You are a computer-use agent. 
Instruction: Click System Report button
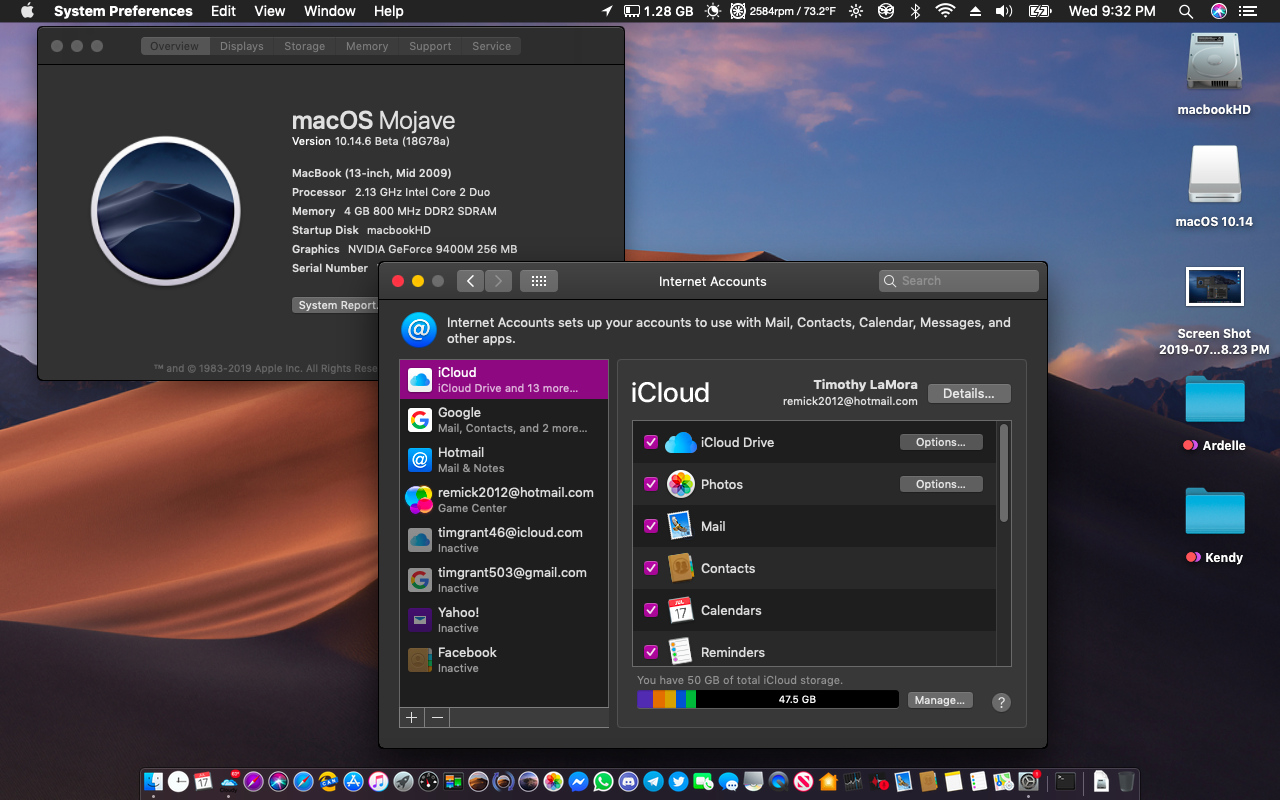tap(335, 305)
